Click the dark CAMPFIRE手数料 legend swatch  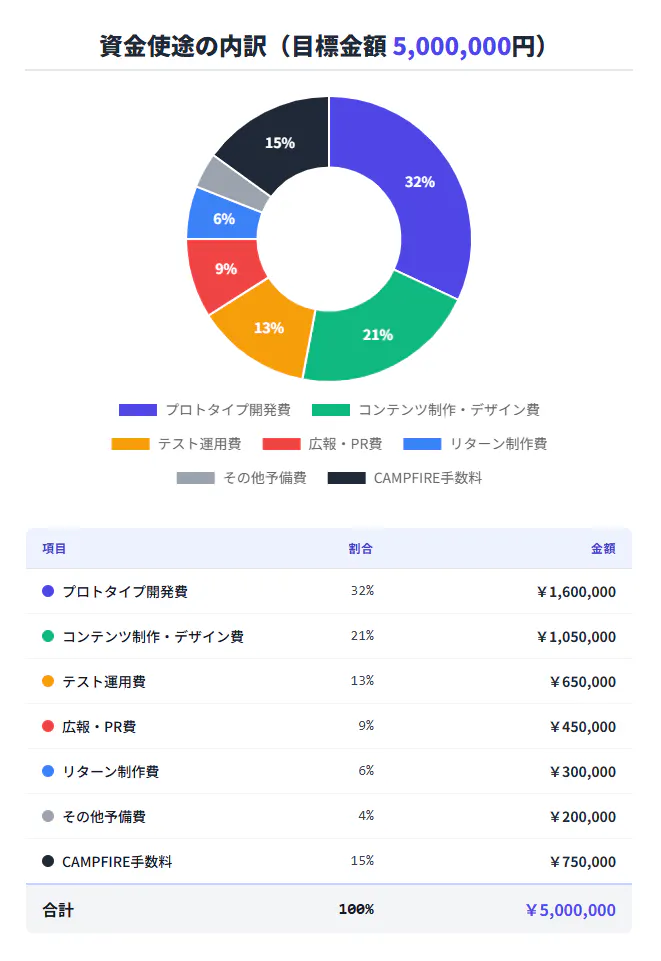[346, 478]
